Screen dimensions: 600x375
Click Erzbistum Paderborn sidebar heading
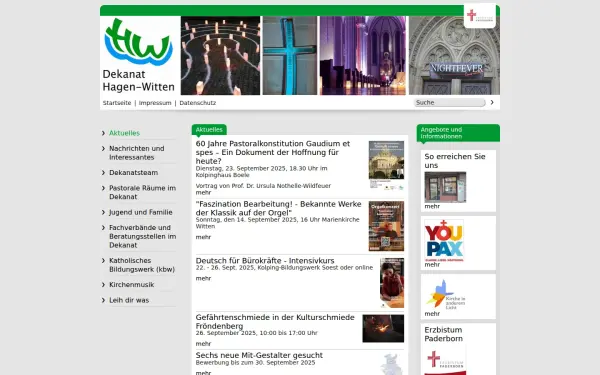point(443,334)
